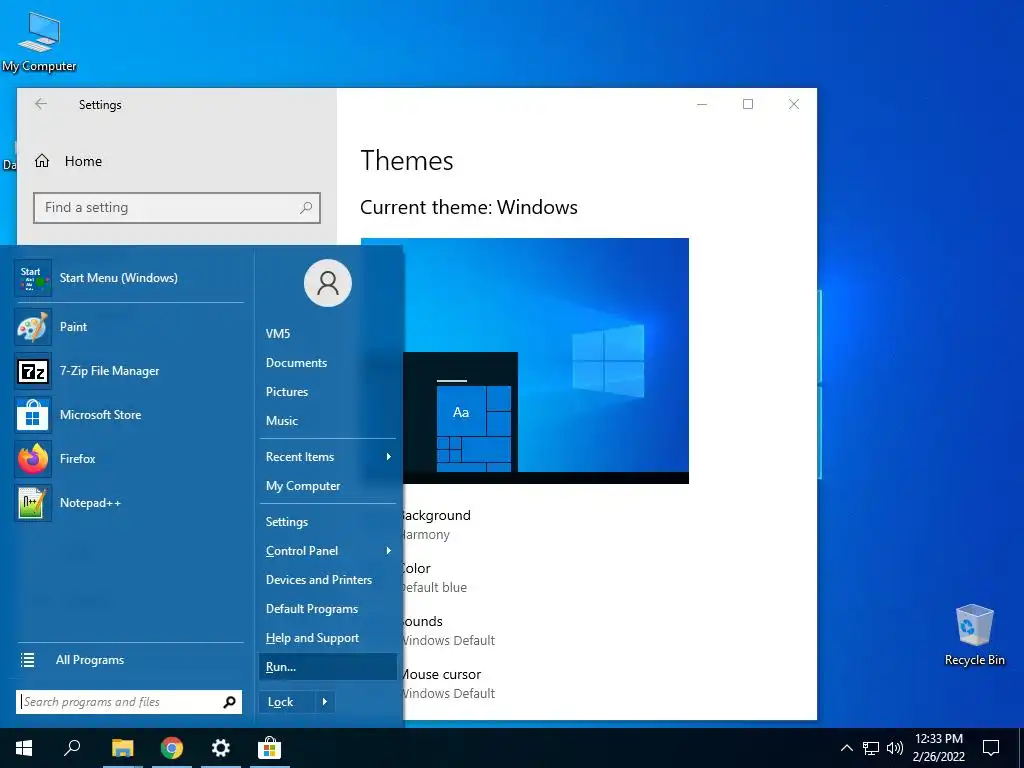The image size is (1024, 768).
Task: Open the Start Menu (Windows) app icon
Action: (33, 278)
